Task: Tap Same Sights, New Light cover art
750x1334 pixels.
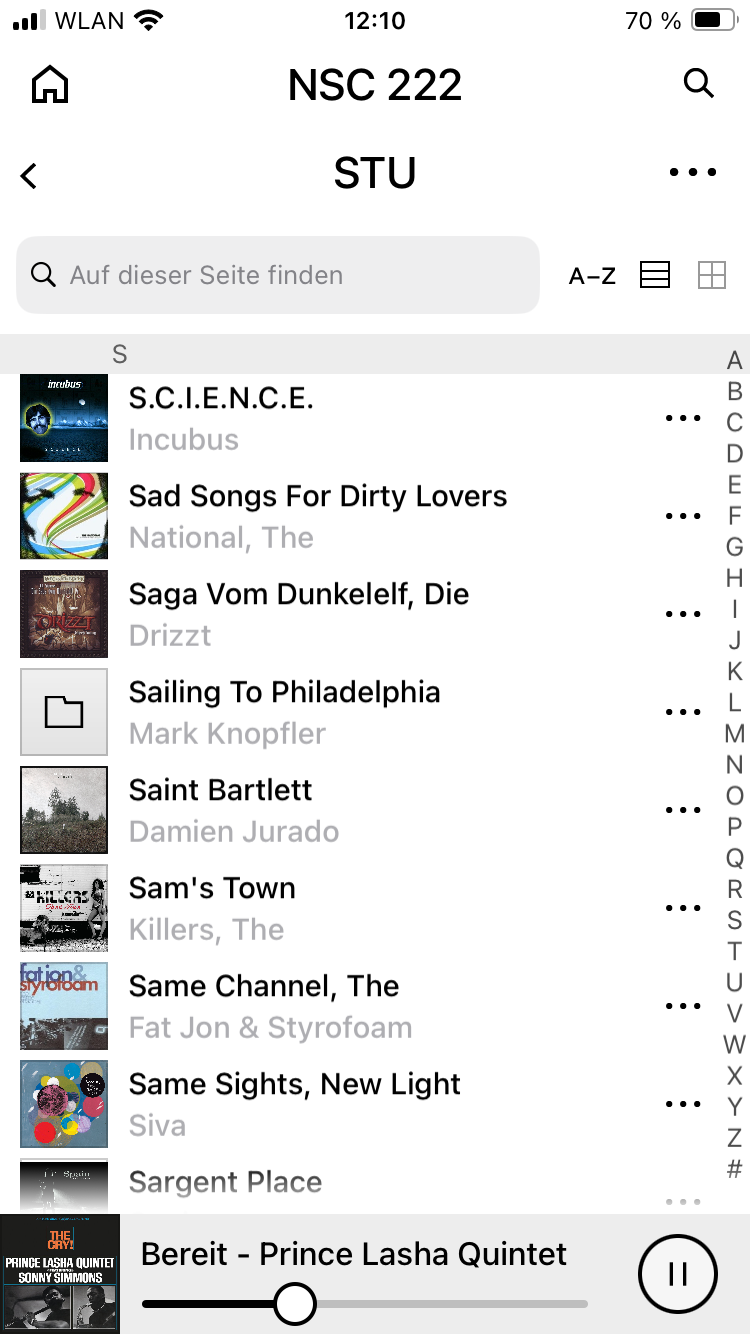Action: (x=64, y=1104)
